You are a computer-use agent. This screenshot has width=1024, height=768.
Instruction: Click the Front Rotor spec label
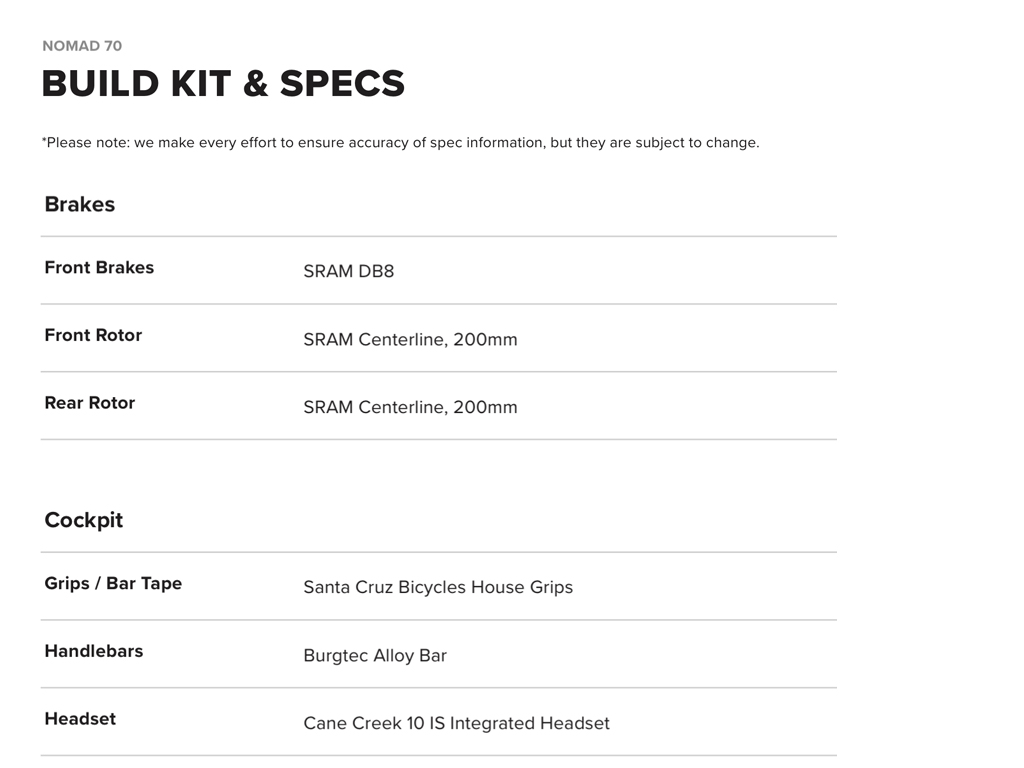(x=93, y=335)
